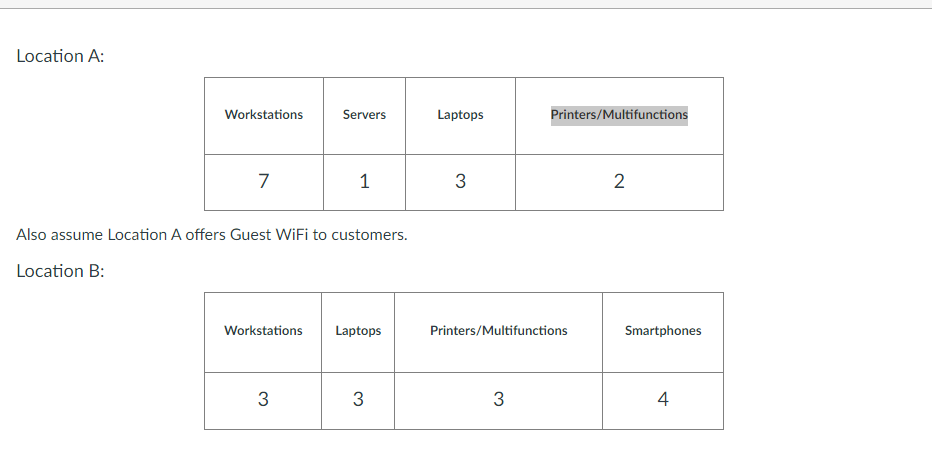Click the Laptops value 3 in Location A
The image size is (932, 457).
tap(460, 182)
